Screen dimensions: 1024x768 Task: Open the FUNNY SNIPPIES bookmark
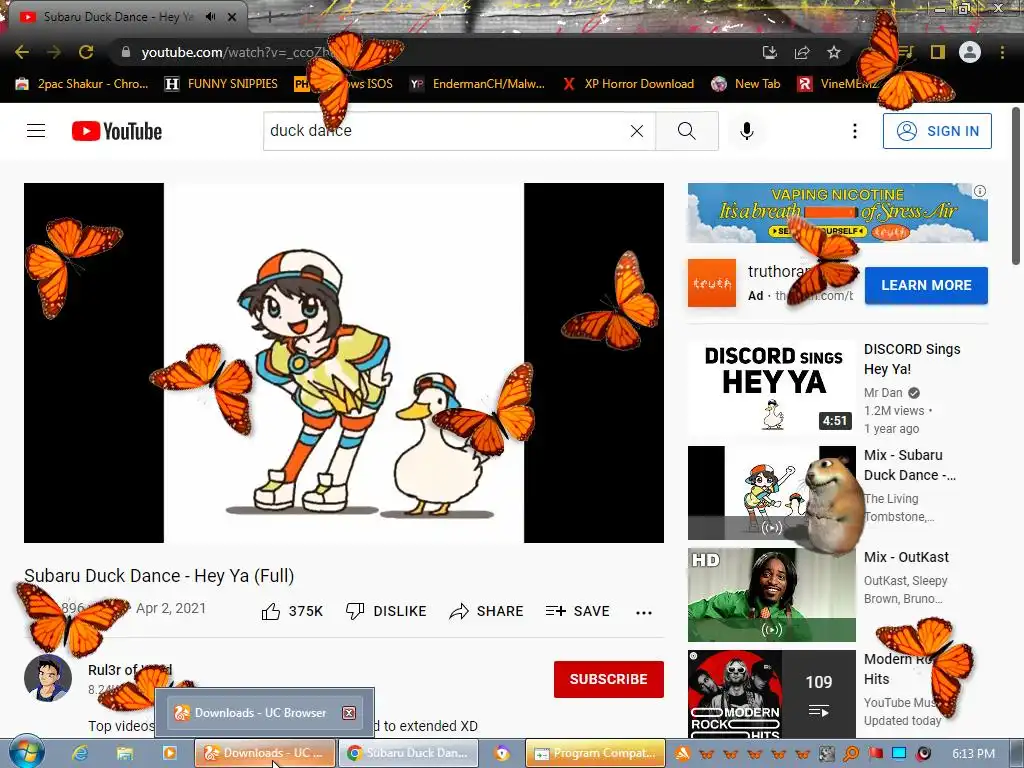coord(221,84)
